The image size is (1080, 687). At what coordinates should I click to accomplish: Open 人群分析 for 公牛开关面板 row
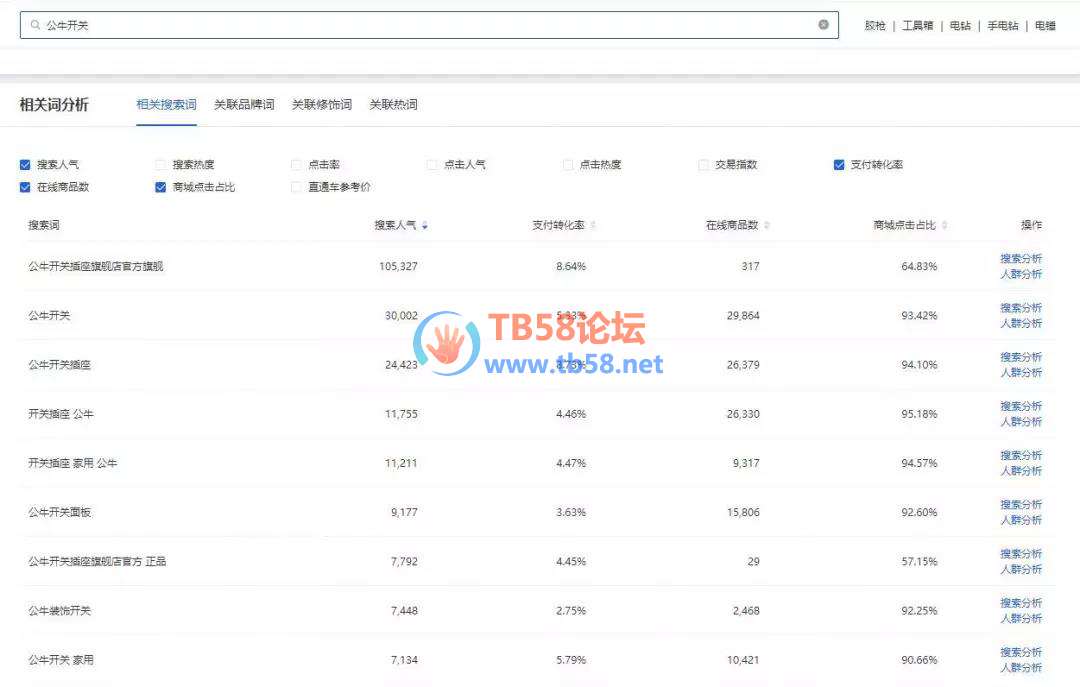pos(1021,520)
